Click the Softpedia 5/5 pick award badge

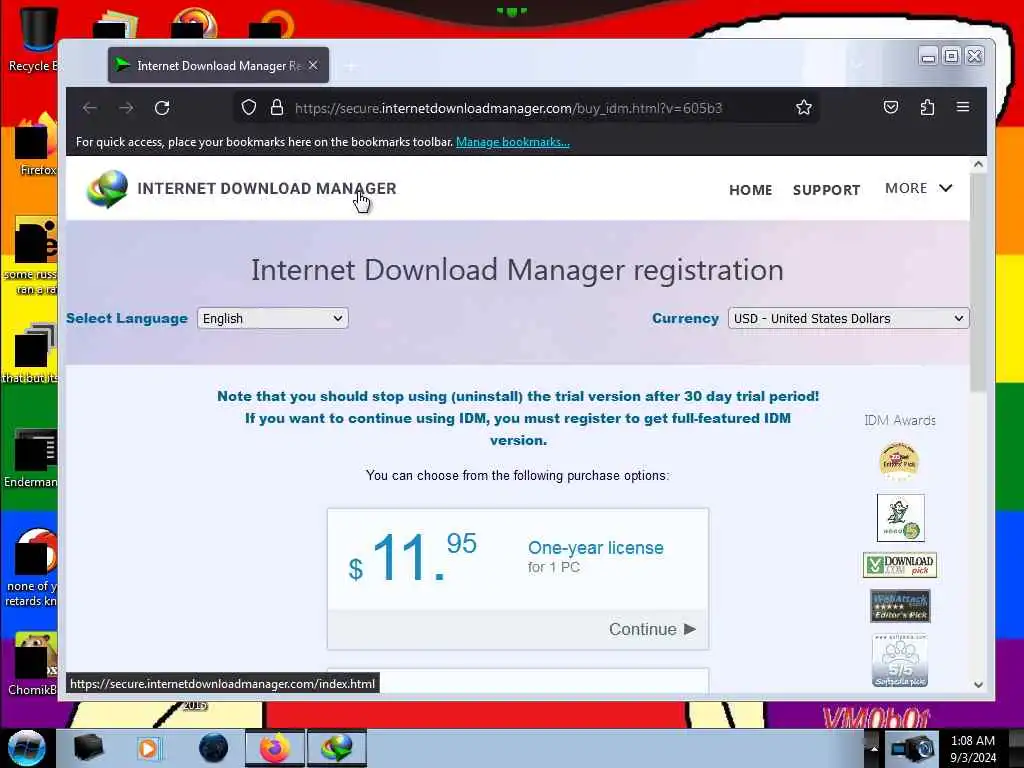pyautogui.click(x=900, y=660)
